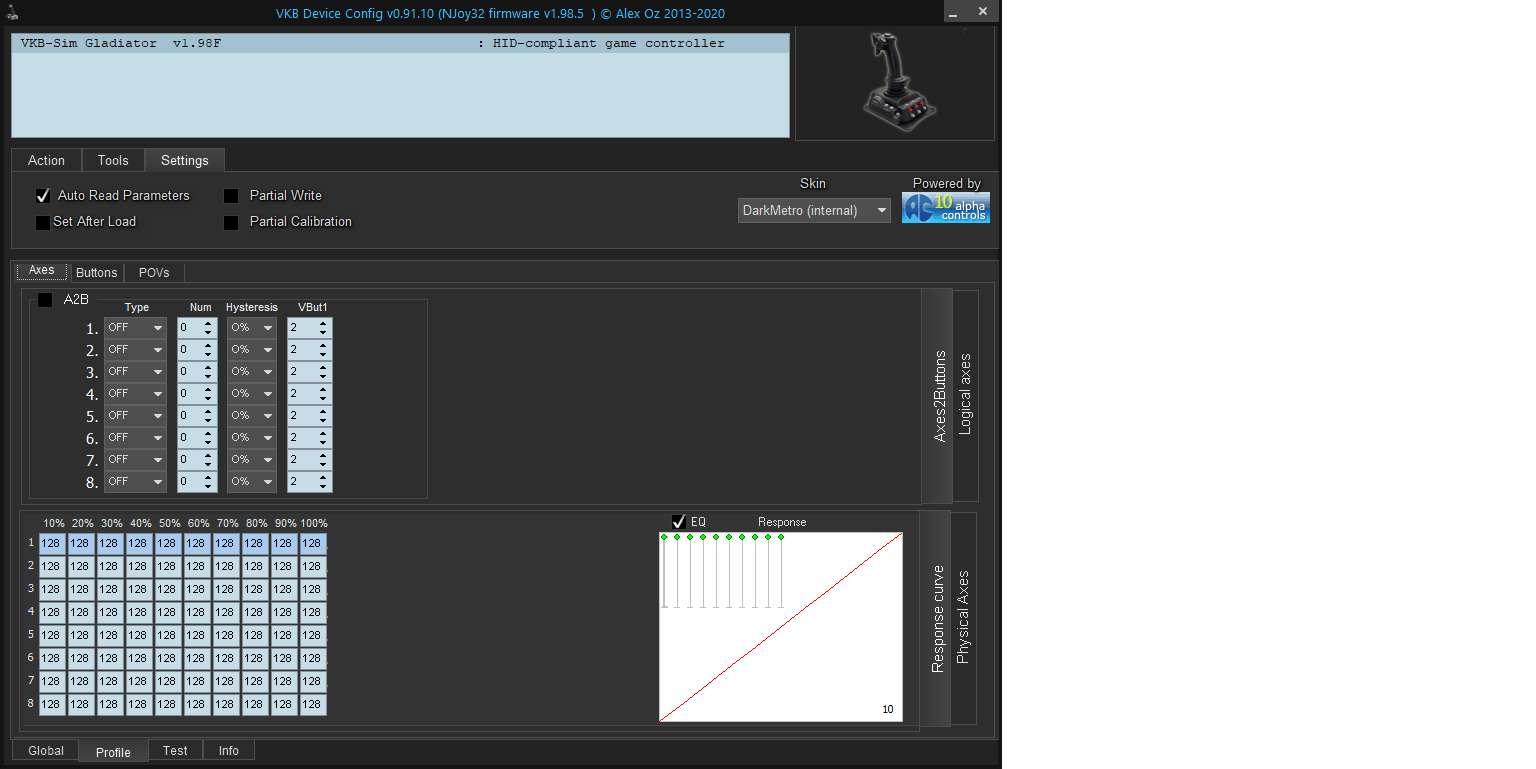Open the Skin dropdown DarkMetro
The height and width of the screenshot is (769, 1536).
coord(814,210)
